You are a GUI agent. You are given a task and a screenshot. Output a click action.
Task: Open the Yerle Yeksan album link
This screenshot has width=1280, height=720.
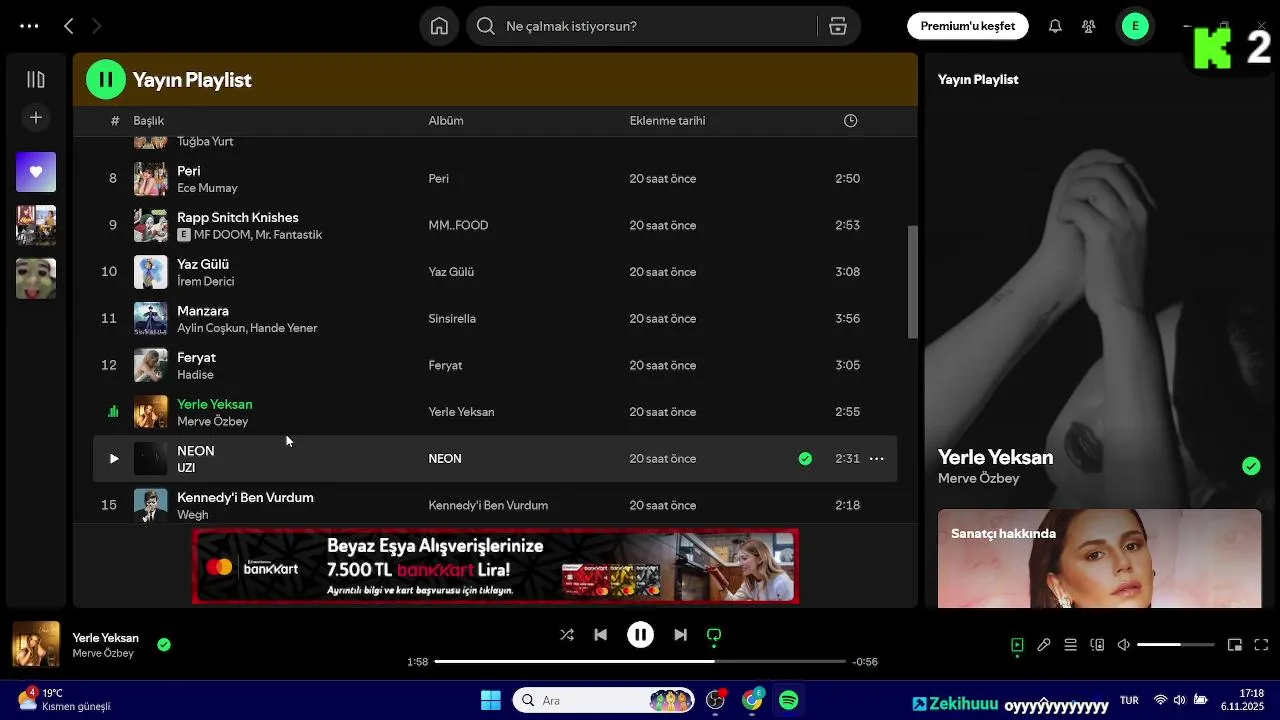461,412
